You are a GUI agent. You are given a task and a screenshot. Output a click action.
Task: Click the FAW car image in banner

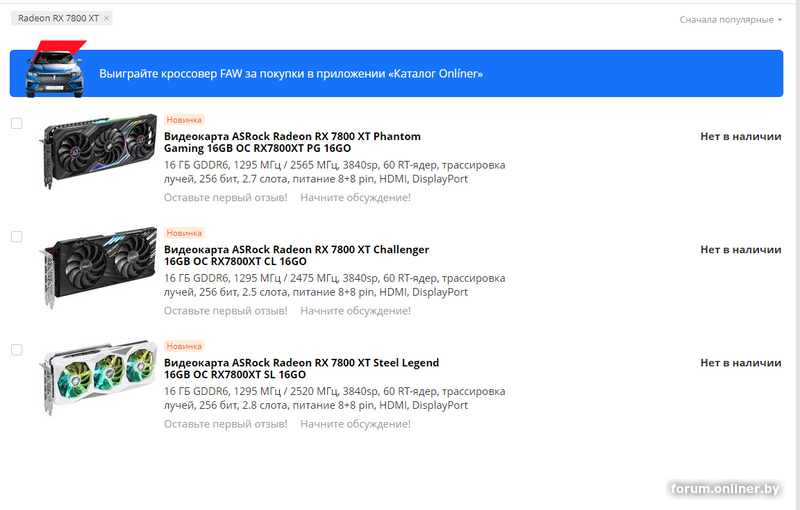click(55, 70)
